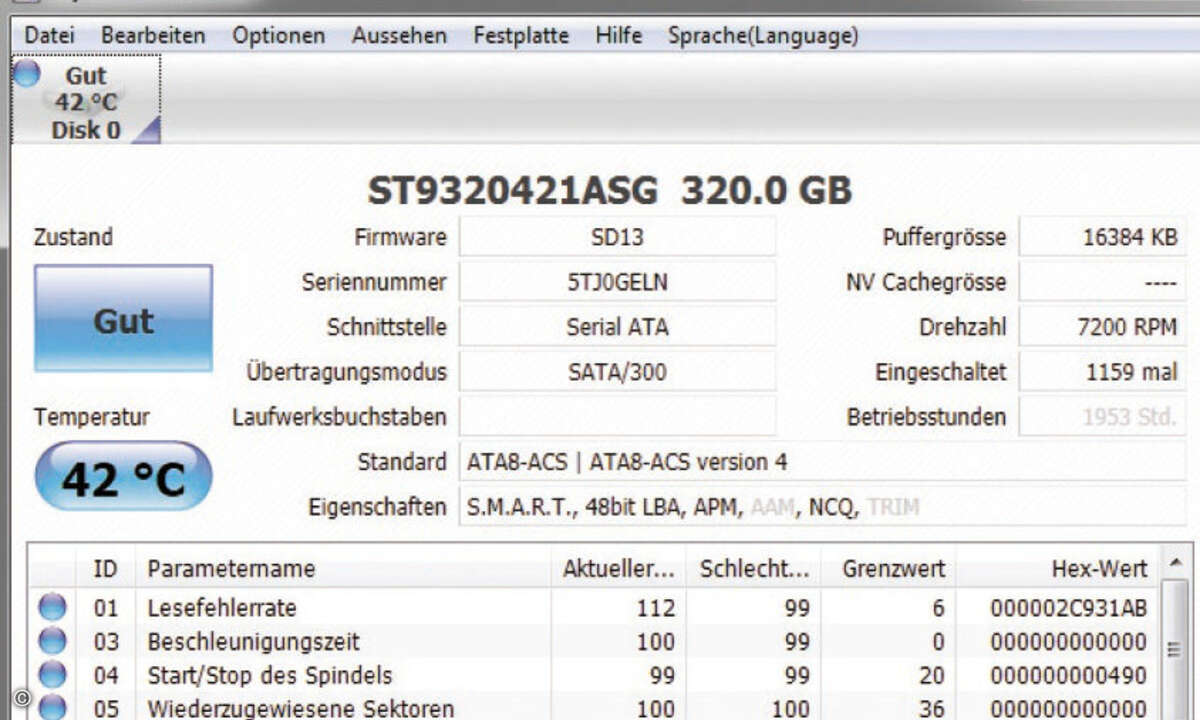Click the Übertragungsmodus field SATA/300
Screen dimensions: 1200x720
coord(617,372)
